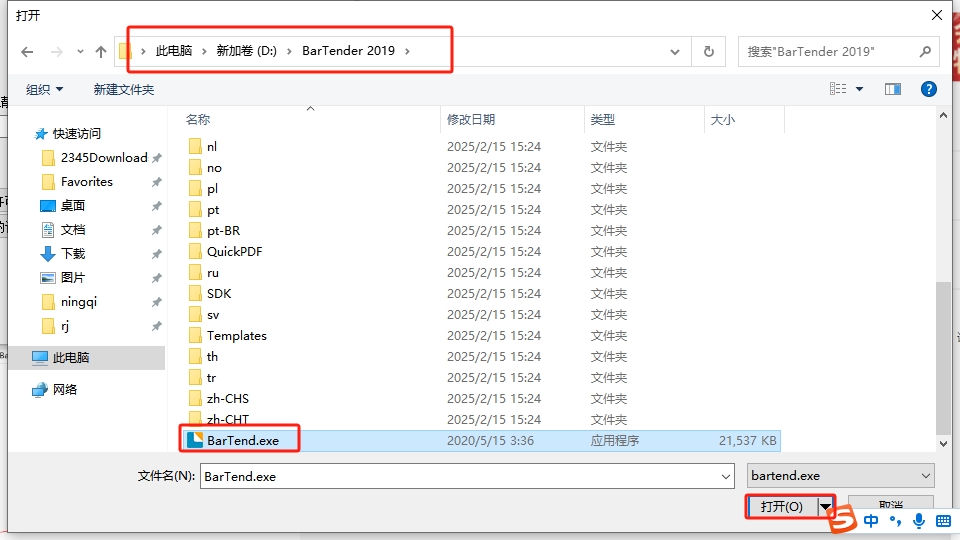Open recent locations dropdown arrow

pos(80,52)
